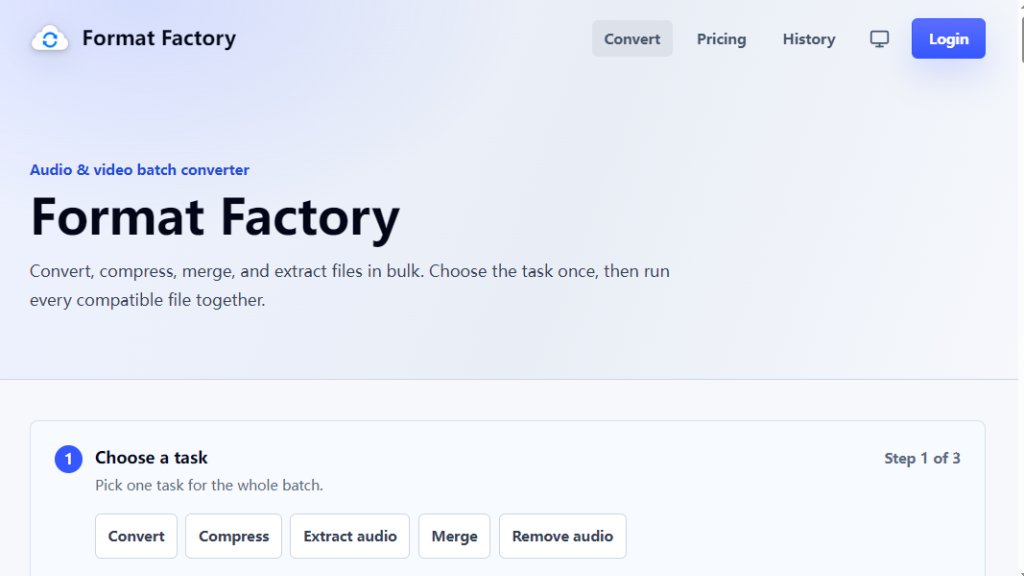Click the 'Audio & video batch converter' label
The width and height of the screenshot is (1024, 576).
139,170
